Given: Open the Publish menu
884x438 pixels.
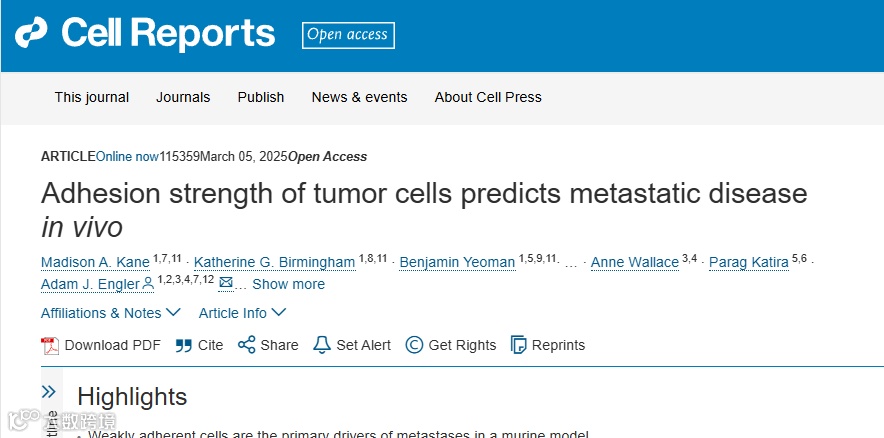Looking at the screenshot, I should point(261,97).
